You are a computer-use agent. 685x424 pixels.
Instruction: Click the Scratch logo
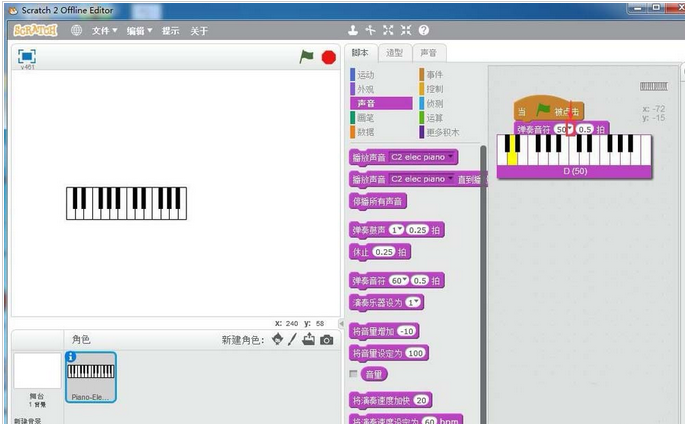pyautogui.click(x=35, y=30)
